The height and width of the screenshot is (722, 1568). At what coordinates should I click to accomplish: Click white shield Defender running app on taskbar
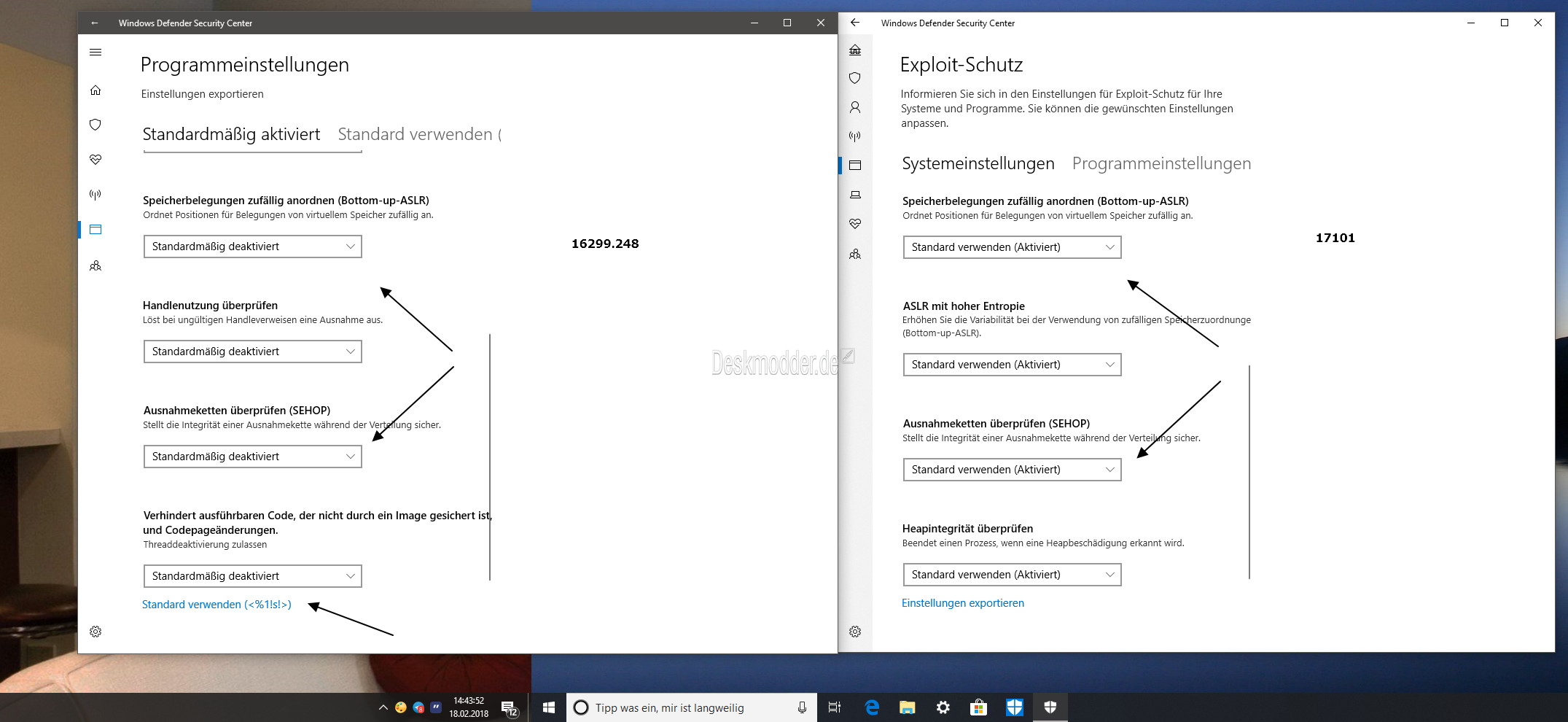(1050, 707)
